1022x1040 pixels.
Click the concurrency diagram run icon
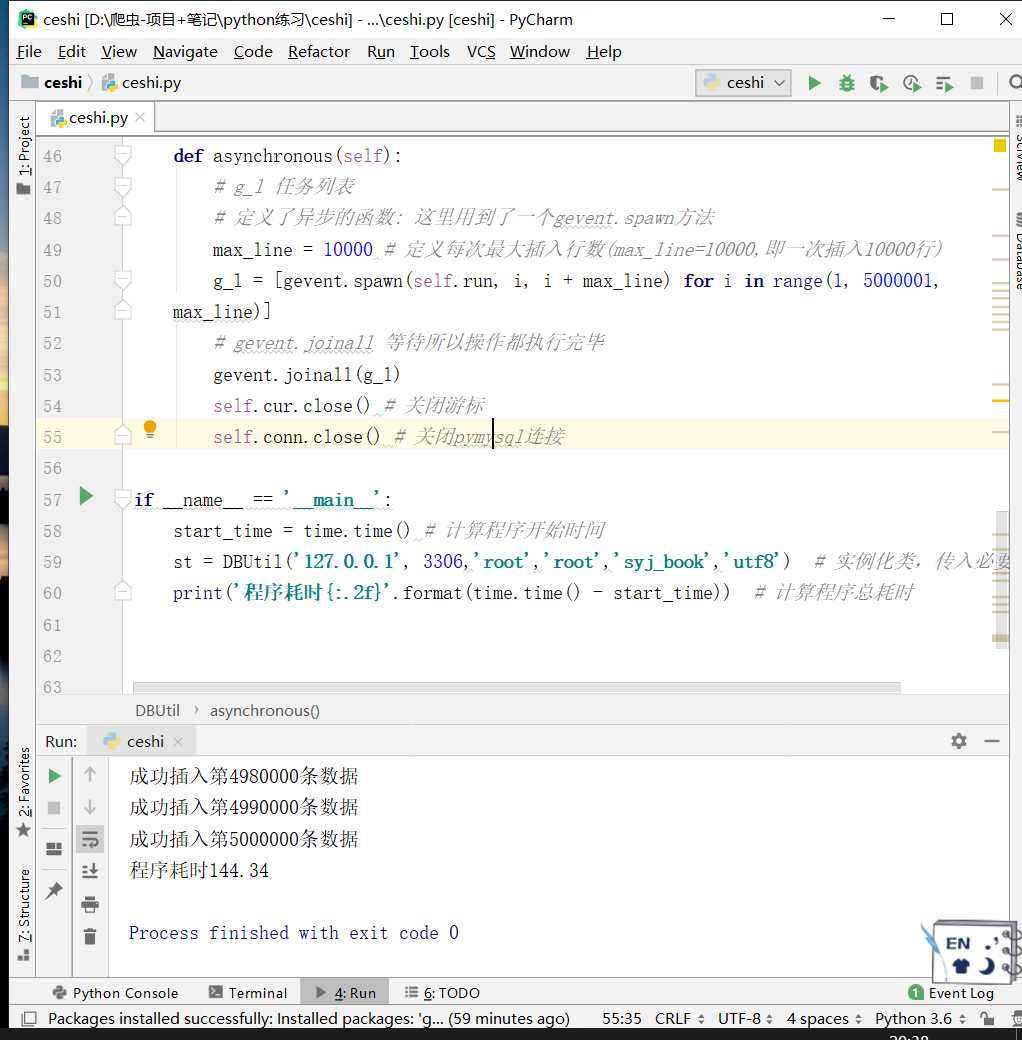click(944, 84)
